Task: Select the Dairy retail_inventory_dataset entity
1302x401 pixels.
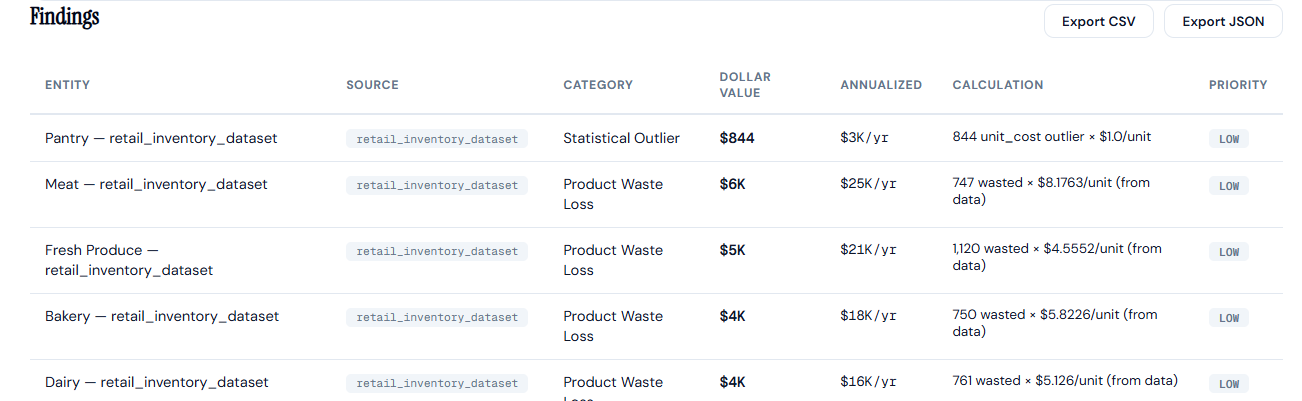Action: tap(157, 382)
